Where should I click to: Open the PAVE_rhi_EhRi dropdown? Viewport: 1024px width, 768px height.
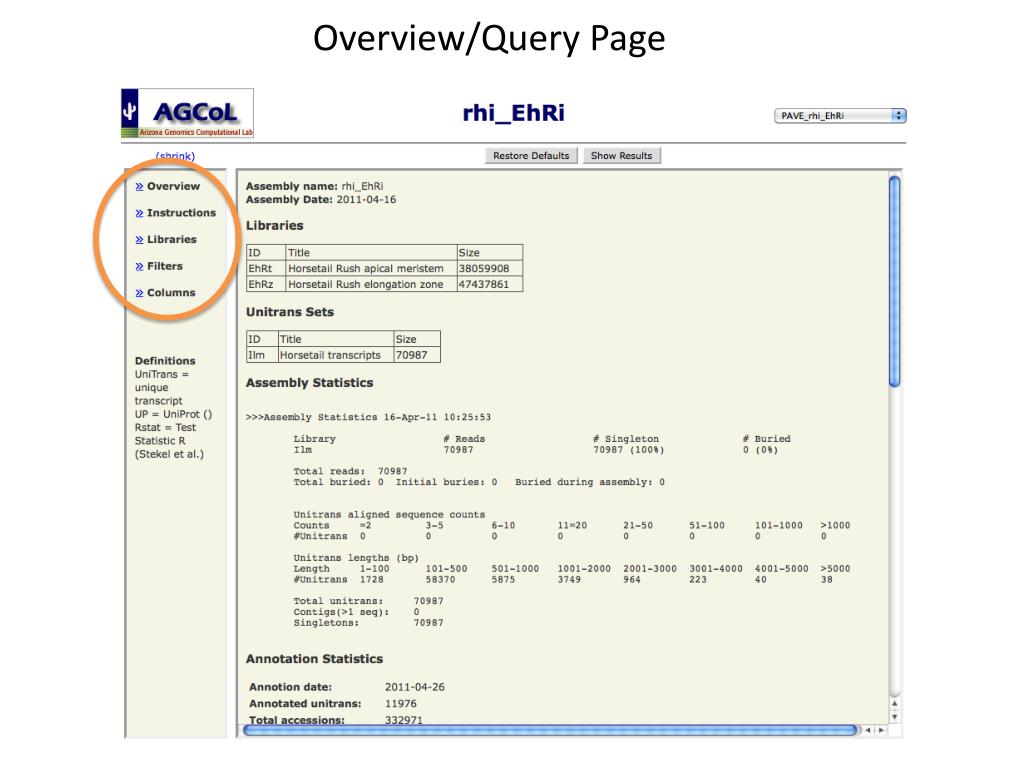click(x=840, y=116)
